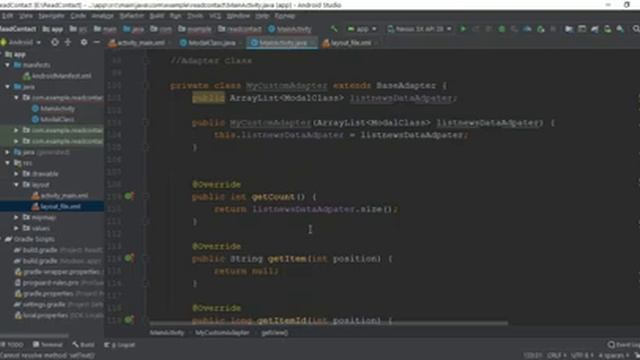This screenshot has height=360, width=640.
Task: Click override gutter icon beside getItemId
Action: point(129,320)
